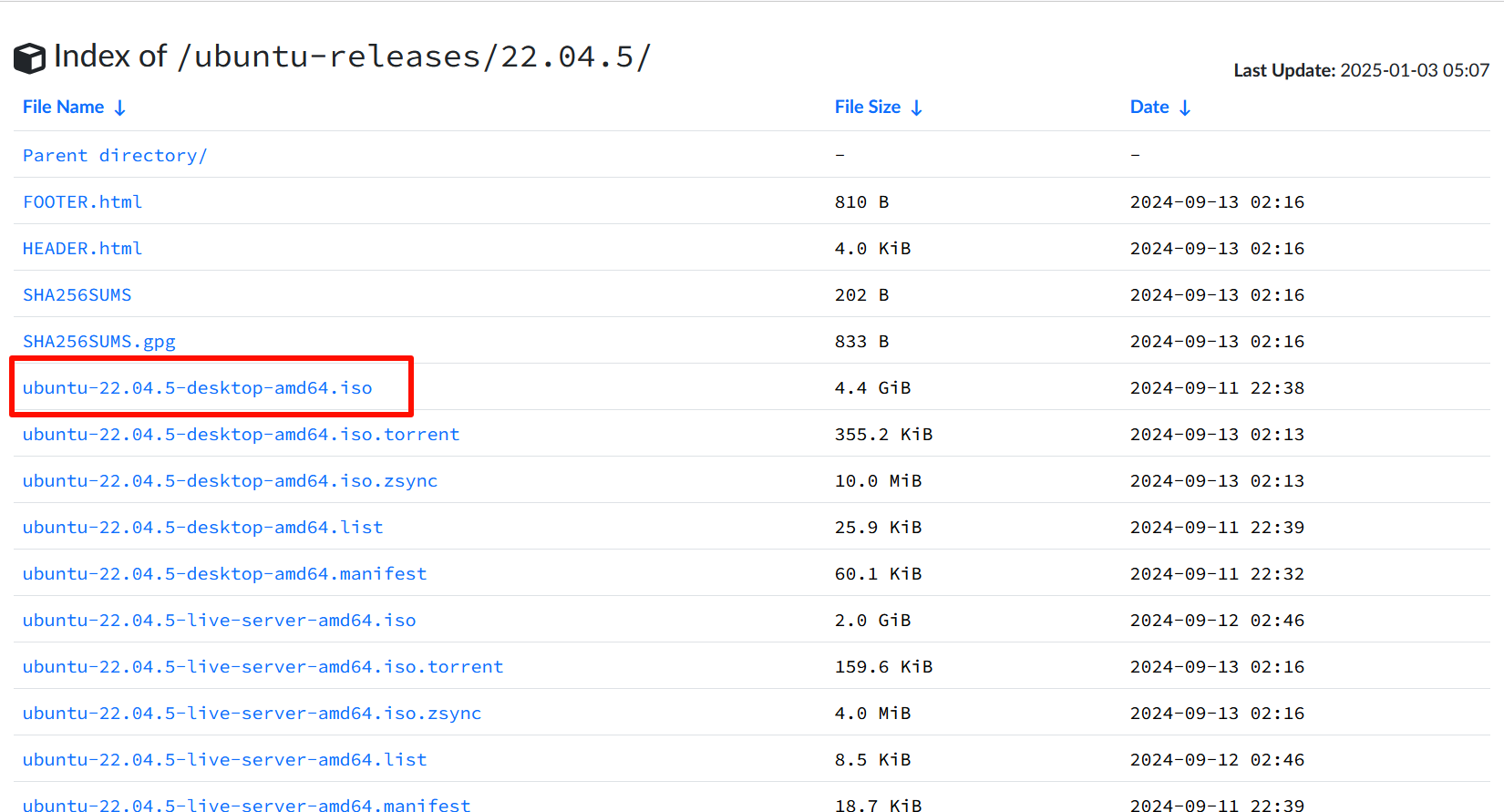
Task: Download the desktop-amd64.iso.torrent file
Action: [x=242, y=434]
